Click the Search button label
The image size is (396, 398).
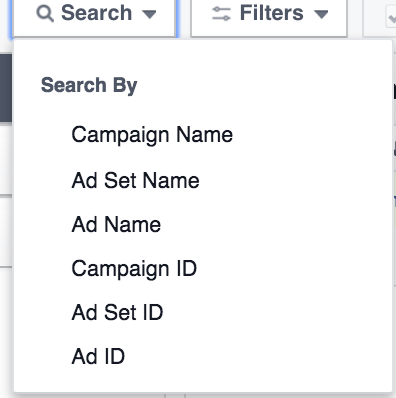[97, 13]
